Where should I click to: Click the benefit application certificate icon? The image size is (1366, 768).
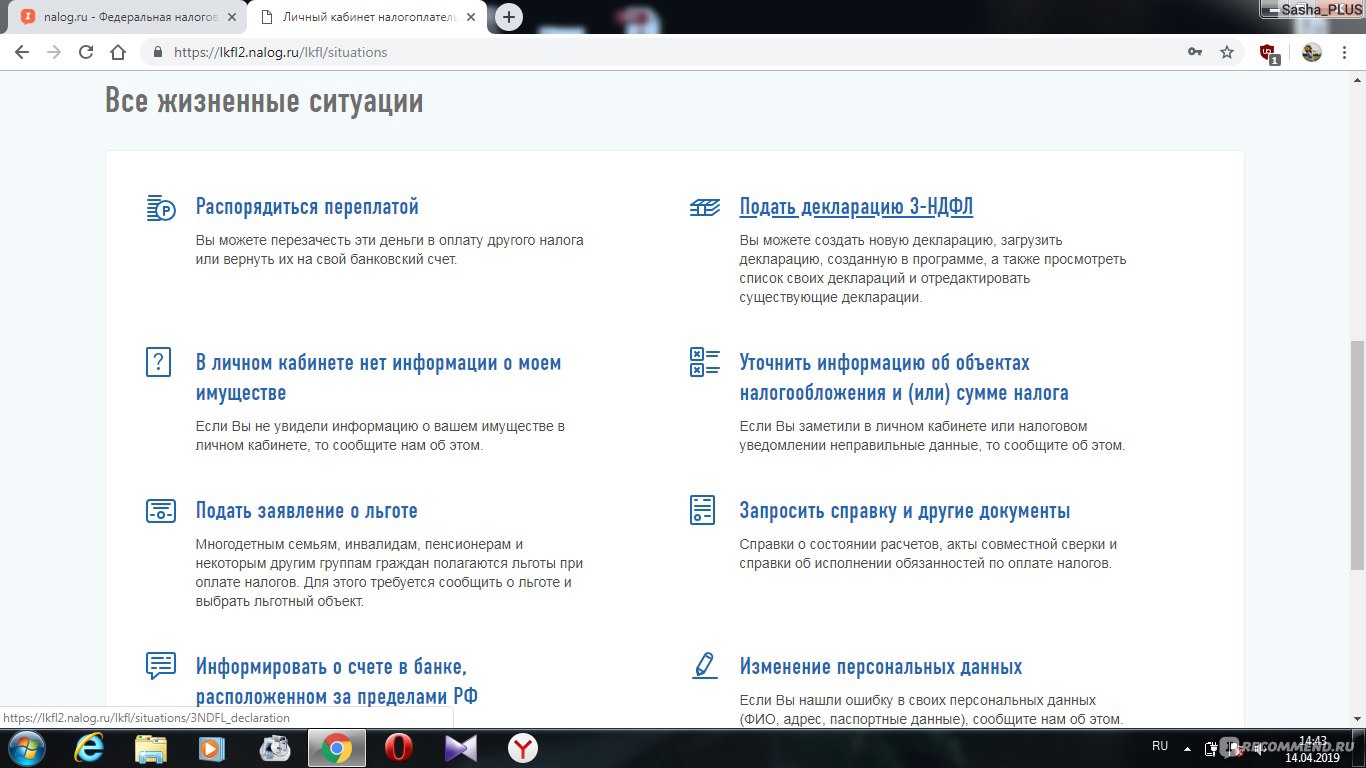160,510
